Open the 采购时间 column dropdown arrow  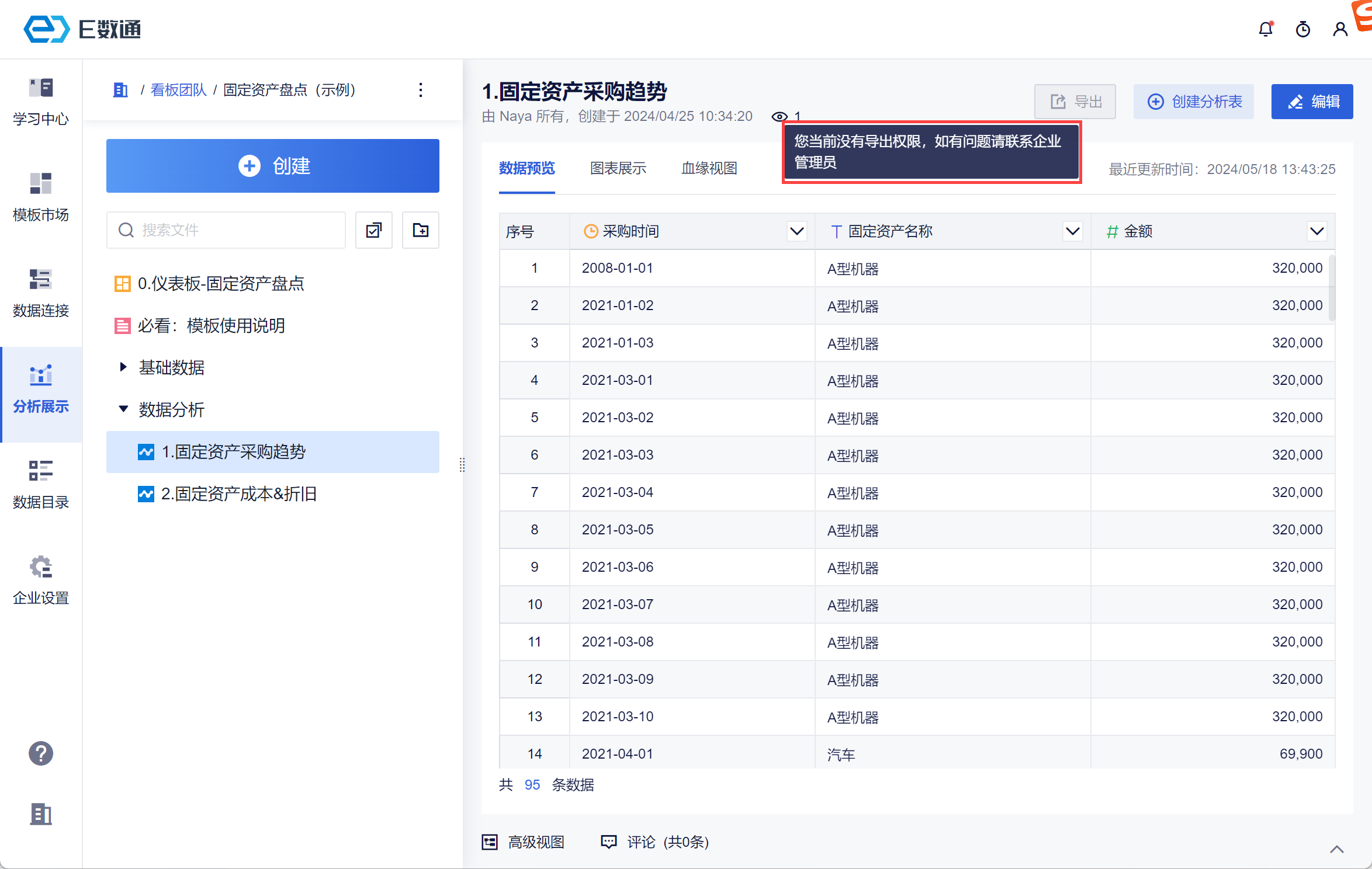[x=797, y=231]
